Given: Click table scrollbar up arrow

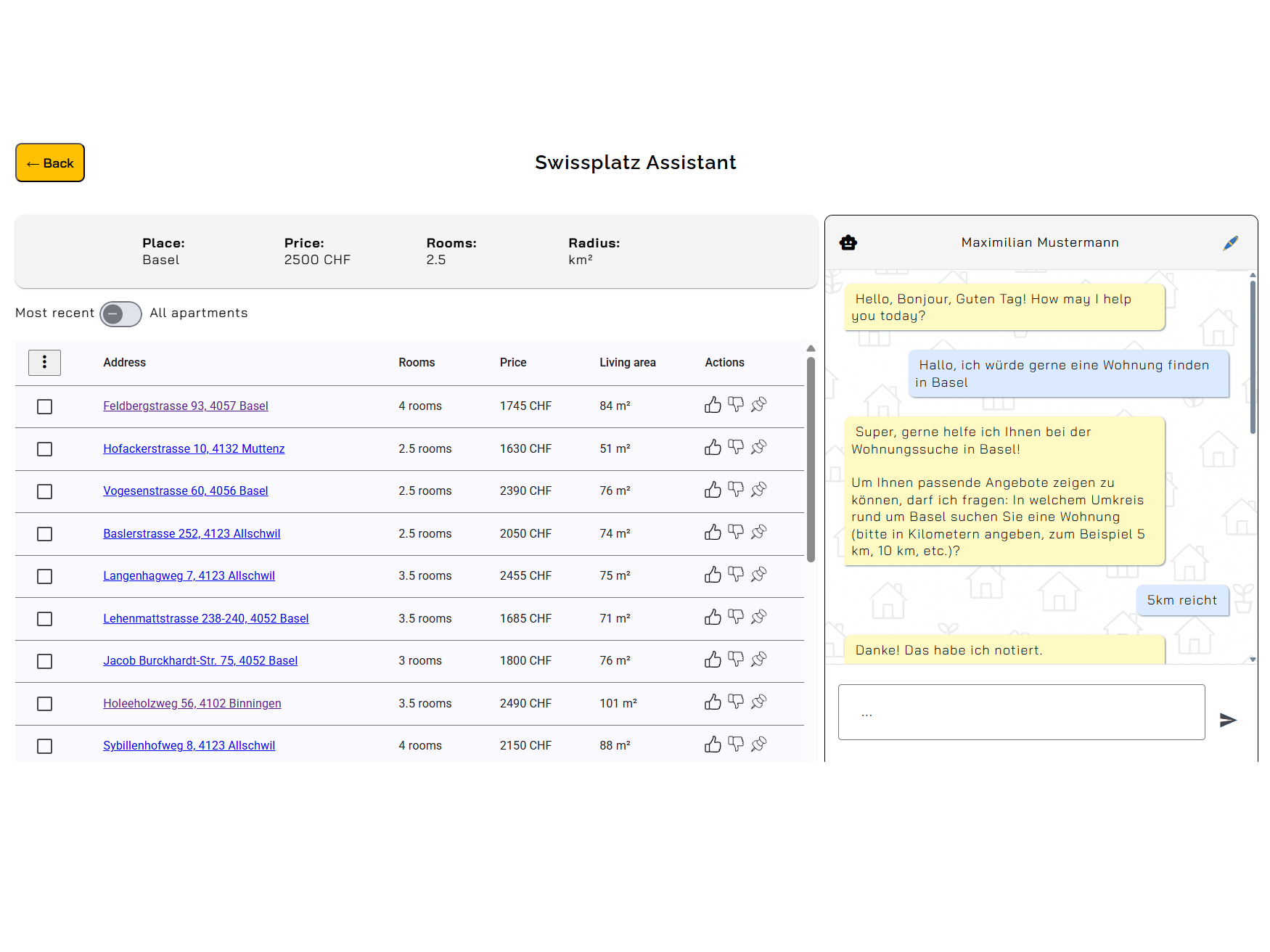Looking at the screenshot, I should (811, 348).
